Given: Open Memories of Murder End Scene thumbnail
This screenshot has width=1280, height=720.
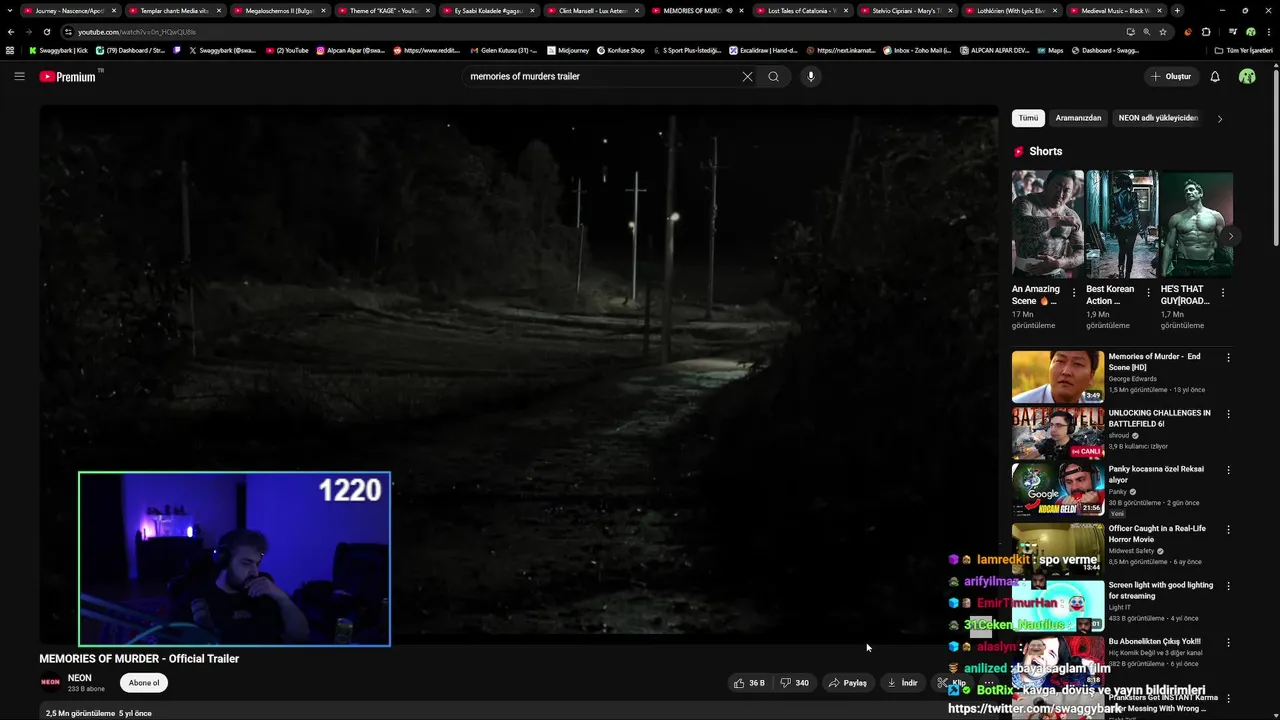Looking at the screenshot, I should (1058, 376).
